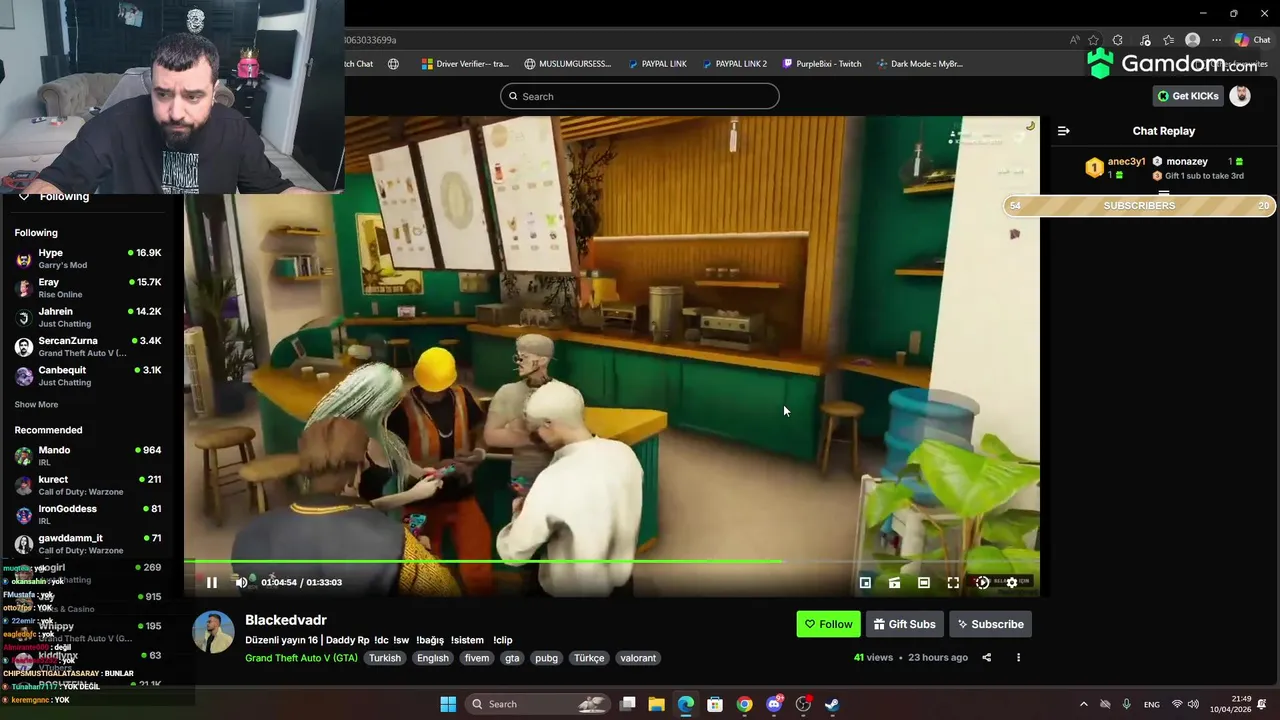Show hidden system tray icons
This screenshot has height=720, width=1280.
pyautogui.click(x=1083, y=704)
